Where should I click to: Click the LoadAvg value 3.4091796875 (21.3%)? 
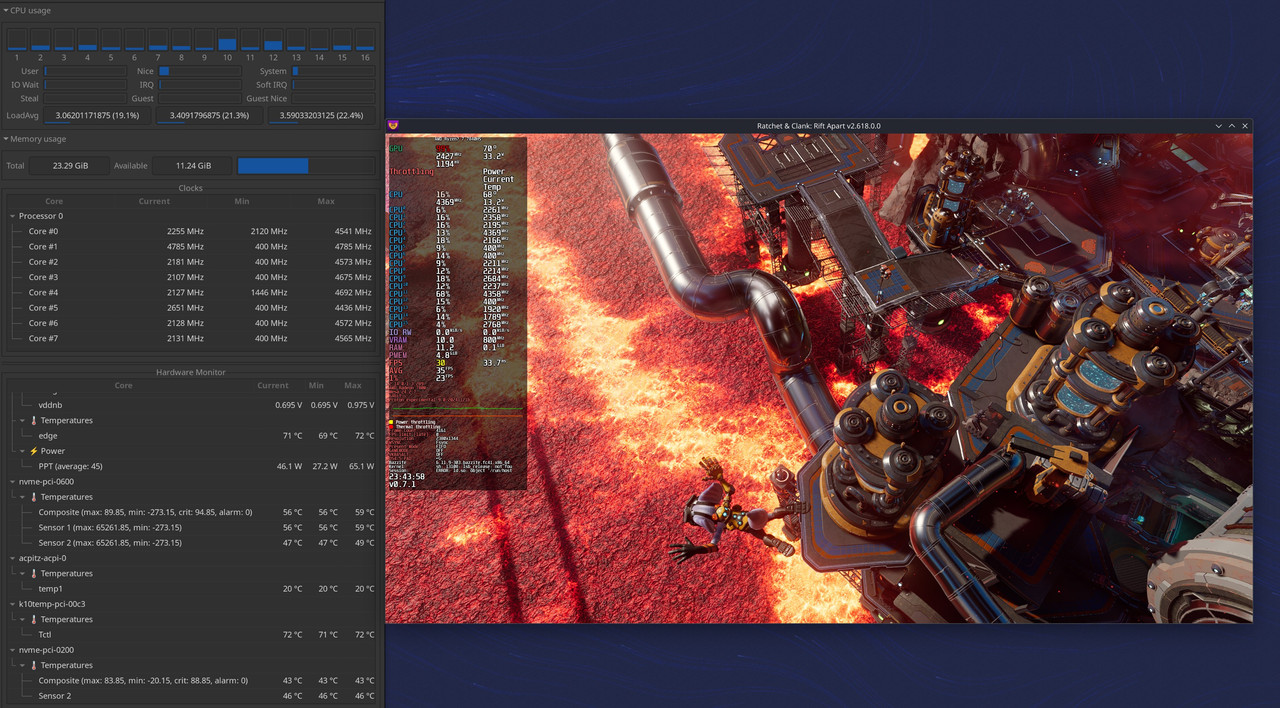coord(209,116)
